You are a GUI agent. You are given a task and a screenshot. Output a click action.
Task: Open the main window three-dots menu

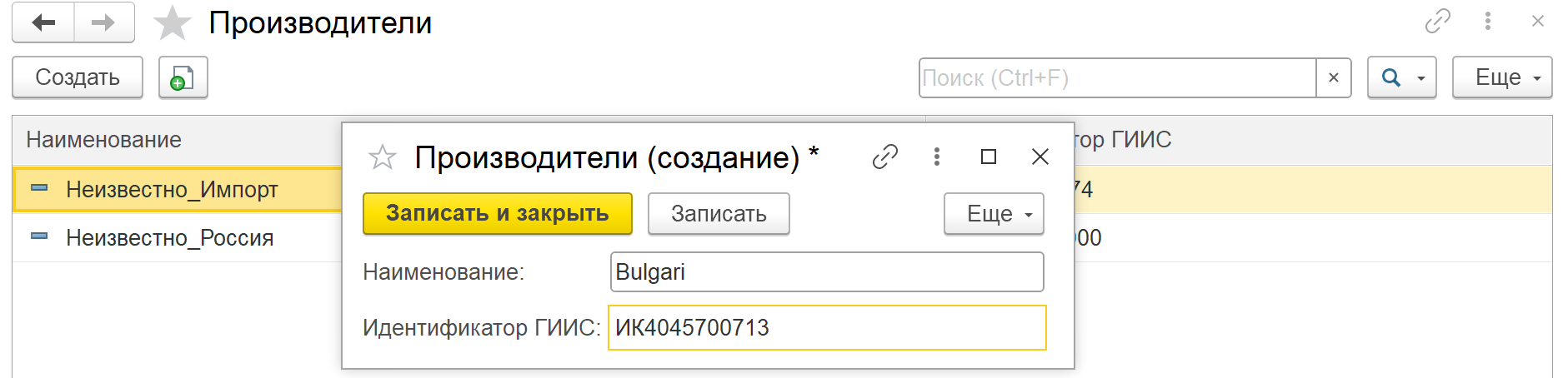[1488, 21]
